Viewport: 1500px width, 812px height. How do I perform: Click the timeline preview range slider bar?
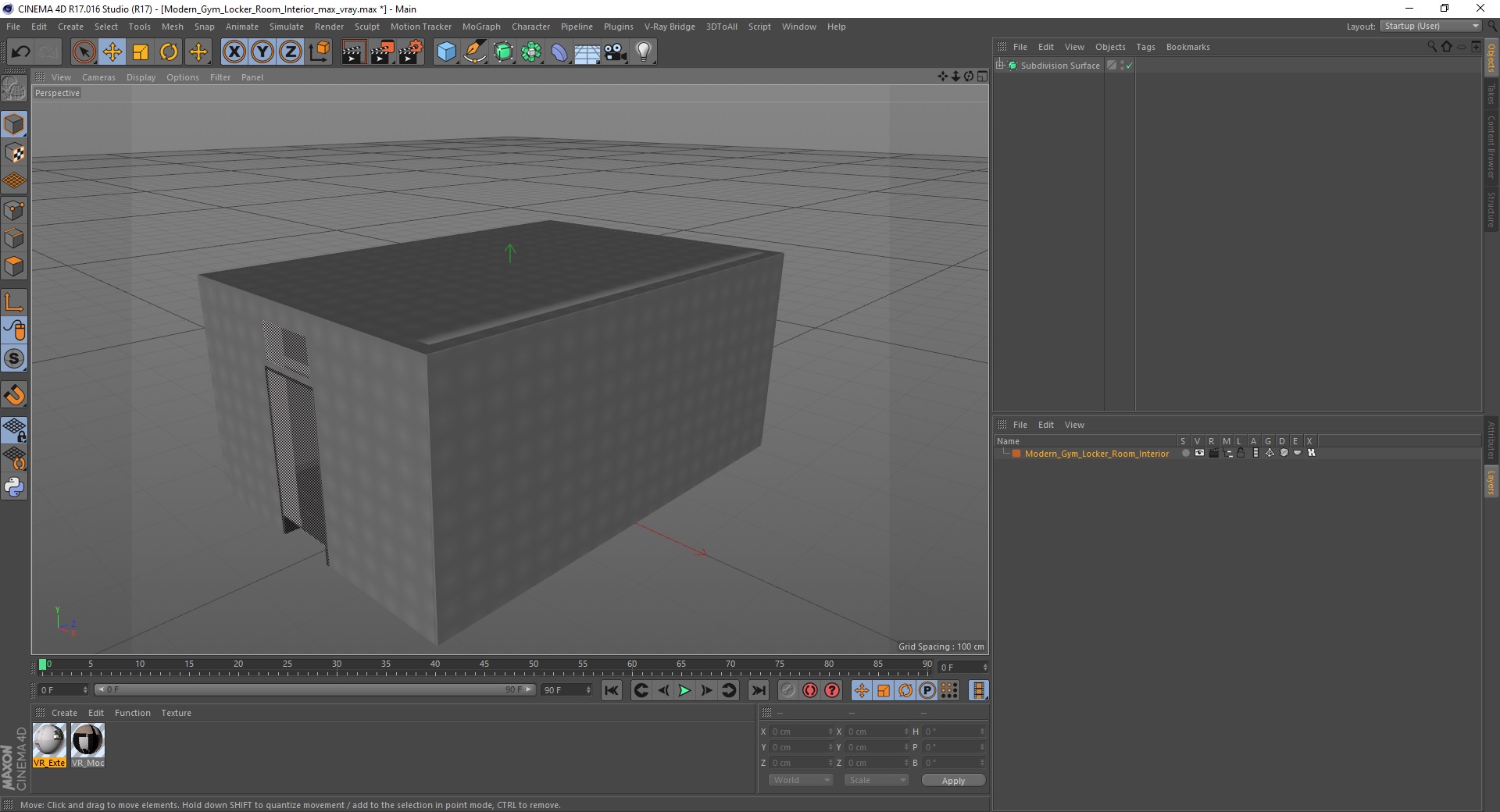point(315,690)
